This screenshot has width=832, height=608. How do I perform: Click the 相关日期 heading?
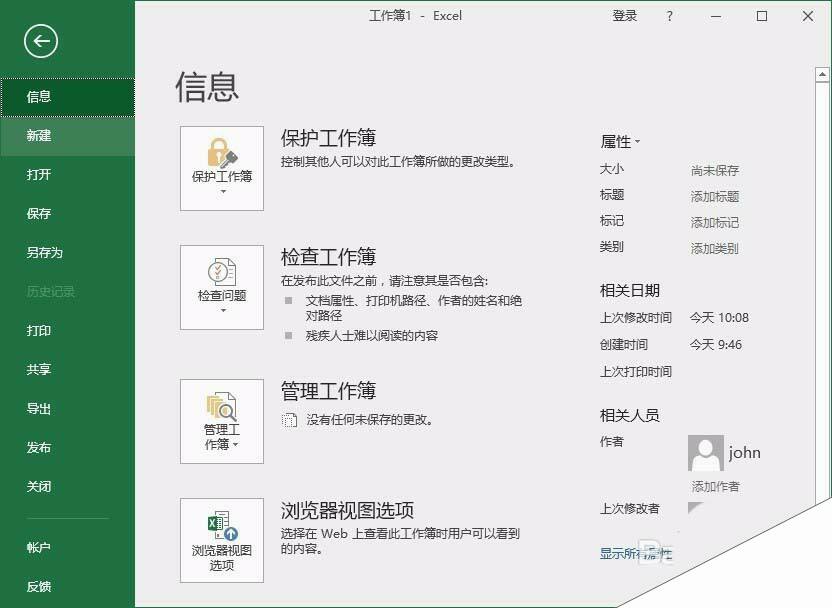[x=630, y=290]
